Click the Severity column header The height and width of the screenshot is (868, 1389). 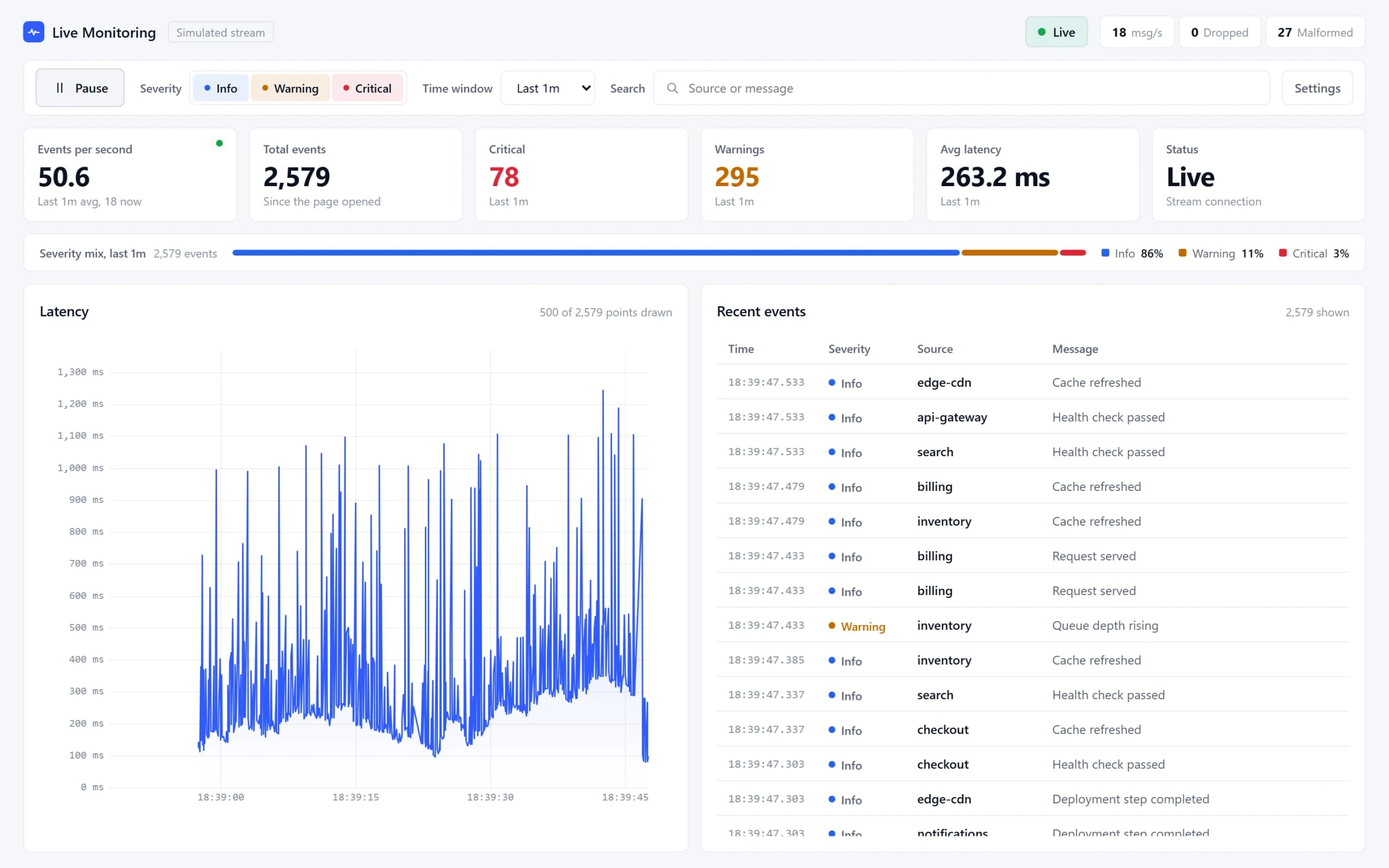[849, 348]
